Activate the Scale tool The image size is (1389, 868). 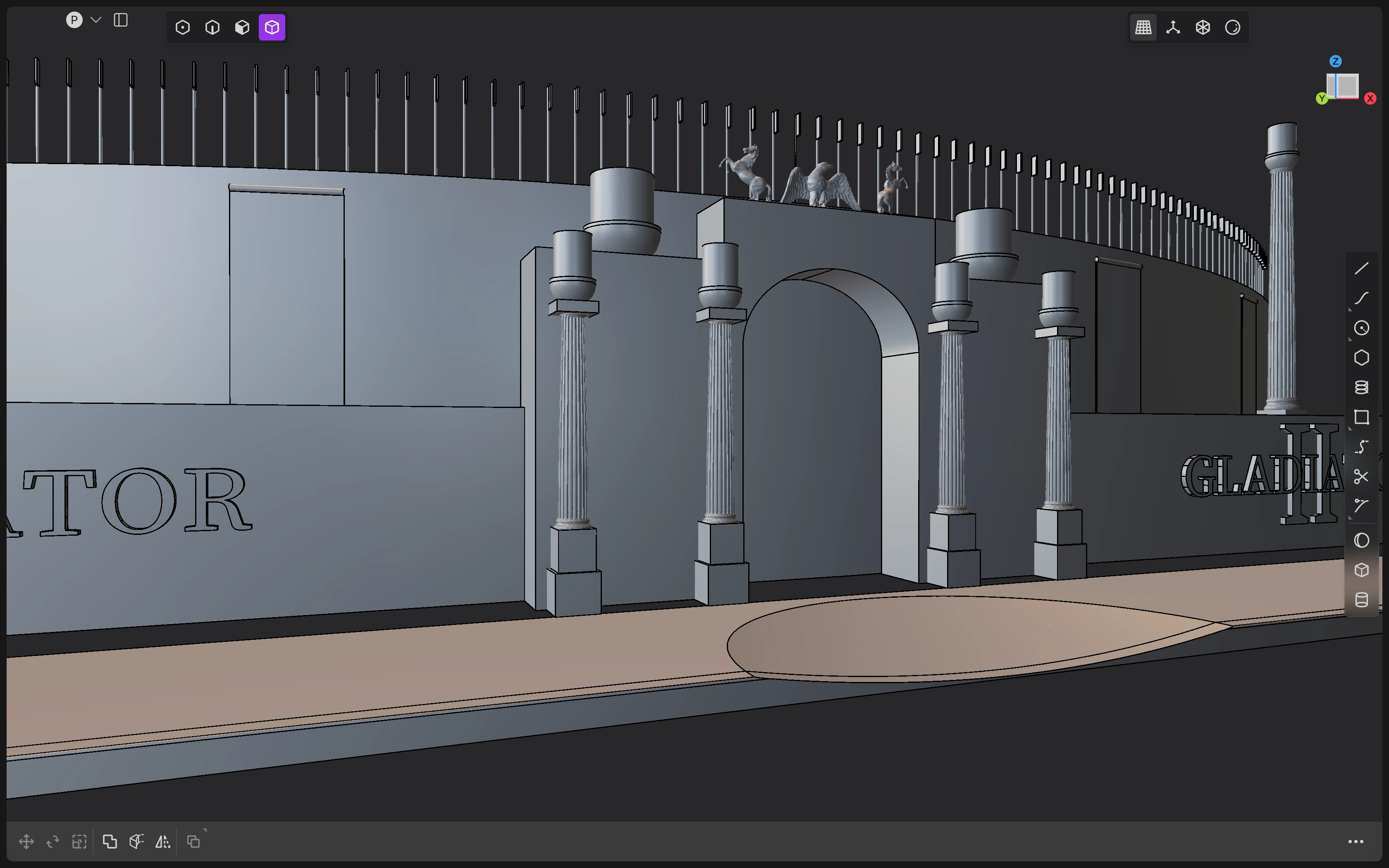click(79, 842)
